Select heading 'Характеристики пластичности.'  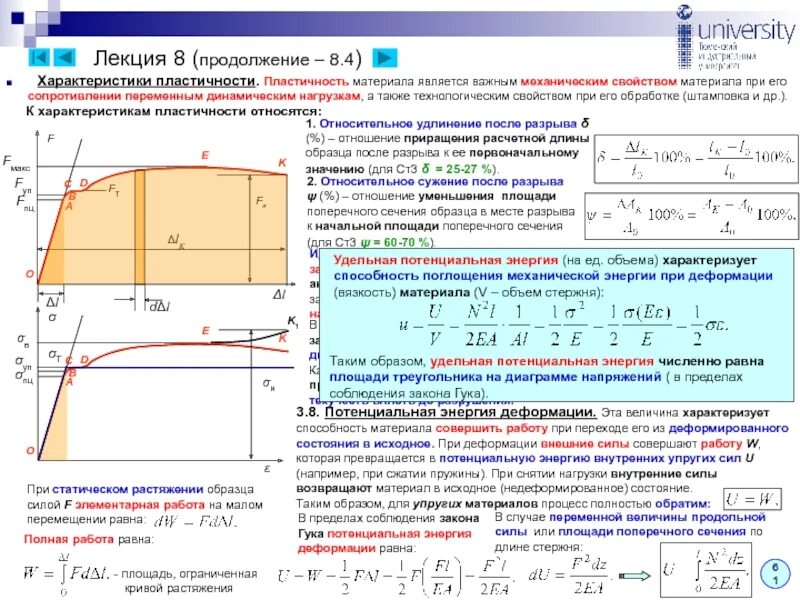point(148,81)
